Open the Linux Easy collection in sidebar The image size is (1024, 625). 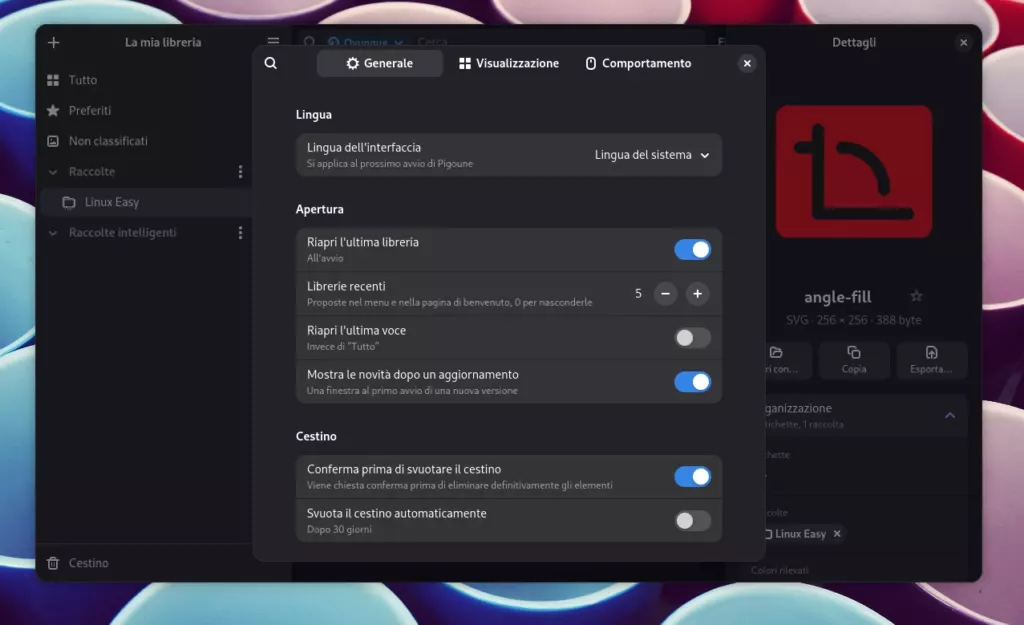(146, 202)
